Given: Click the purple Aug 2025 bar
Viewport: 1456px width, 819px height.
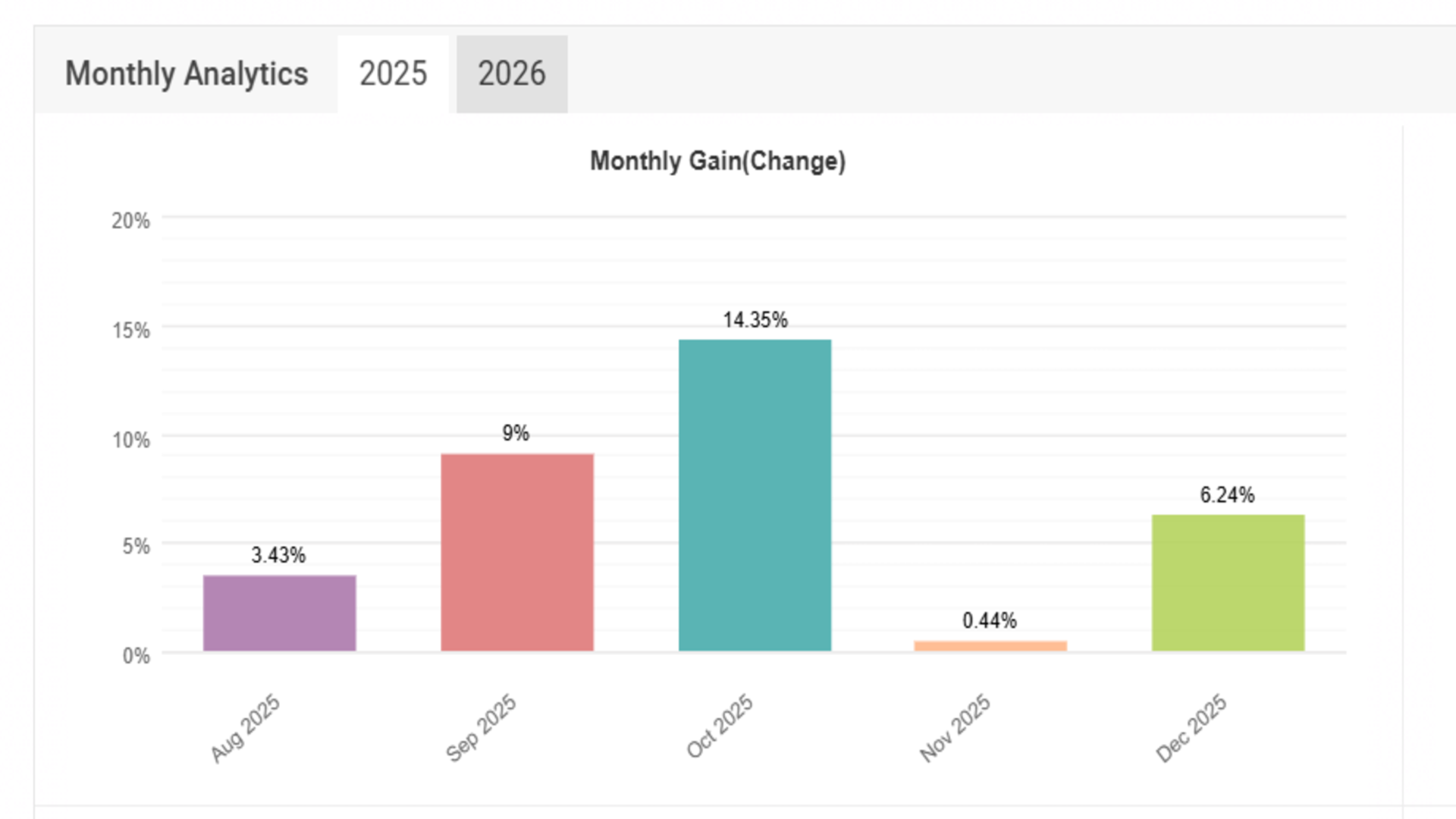Looking at the screenshot, I should [279, 613].
